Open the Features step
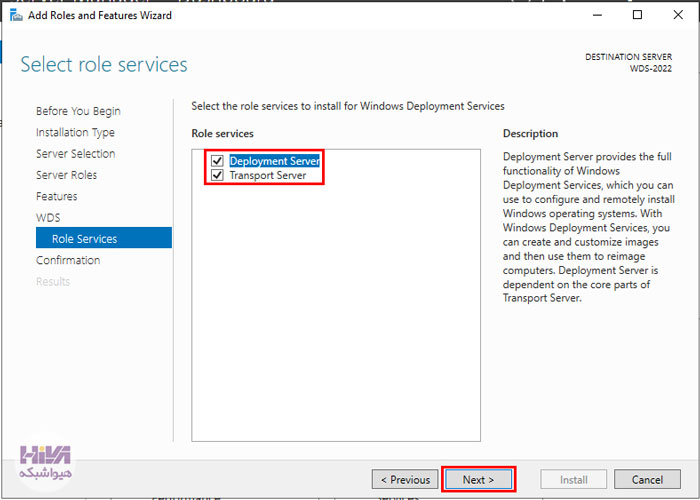This screenshot has height=500, width=700. coord(56,196)
